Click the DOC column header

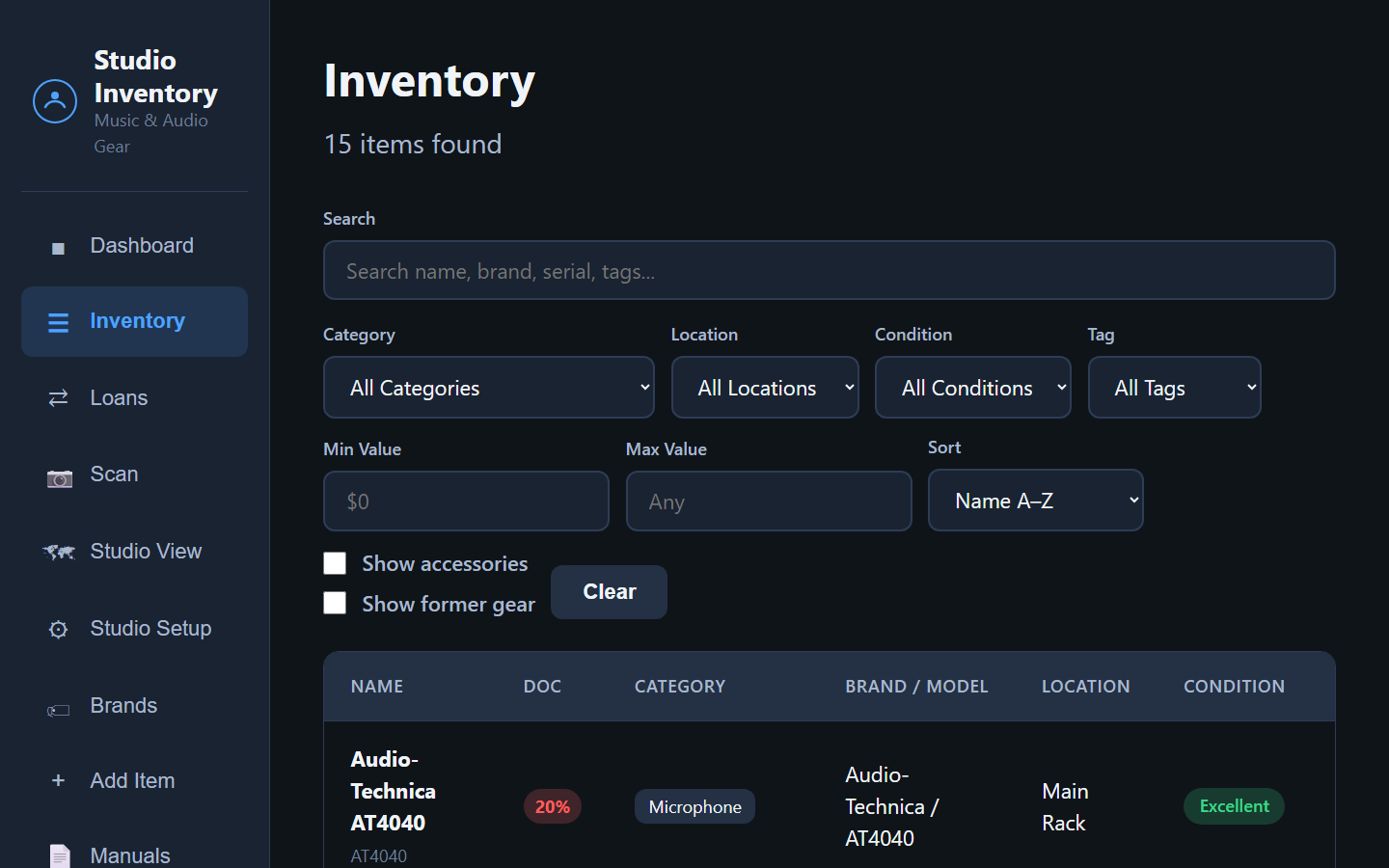click(542, 687)
